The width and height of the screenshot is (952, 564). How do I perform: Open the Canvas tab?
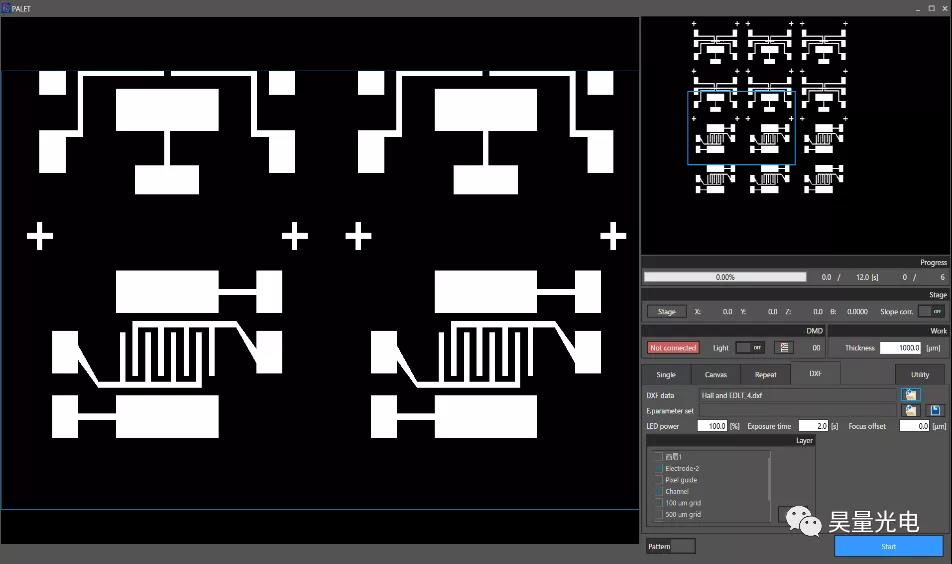click(x=716, y=375)
